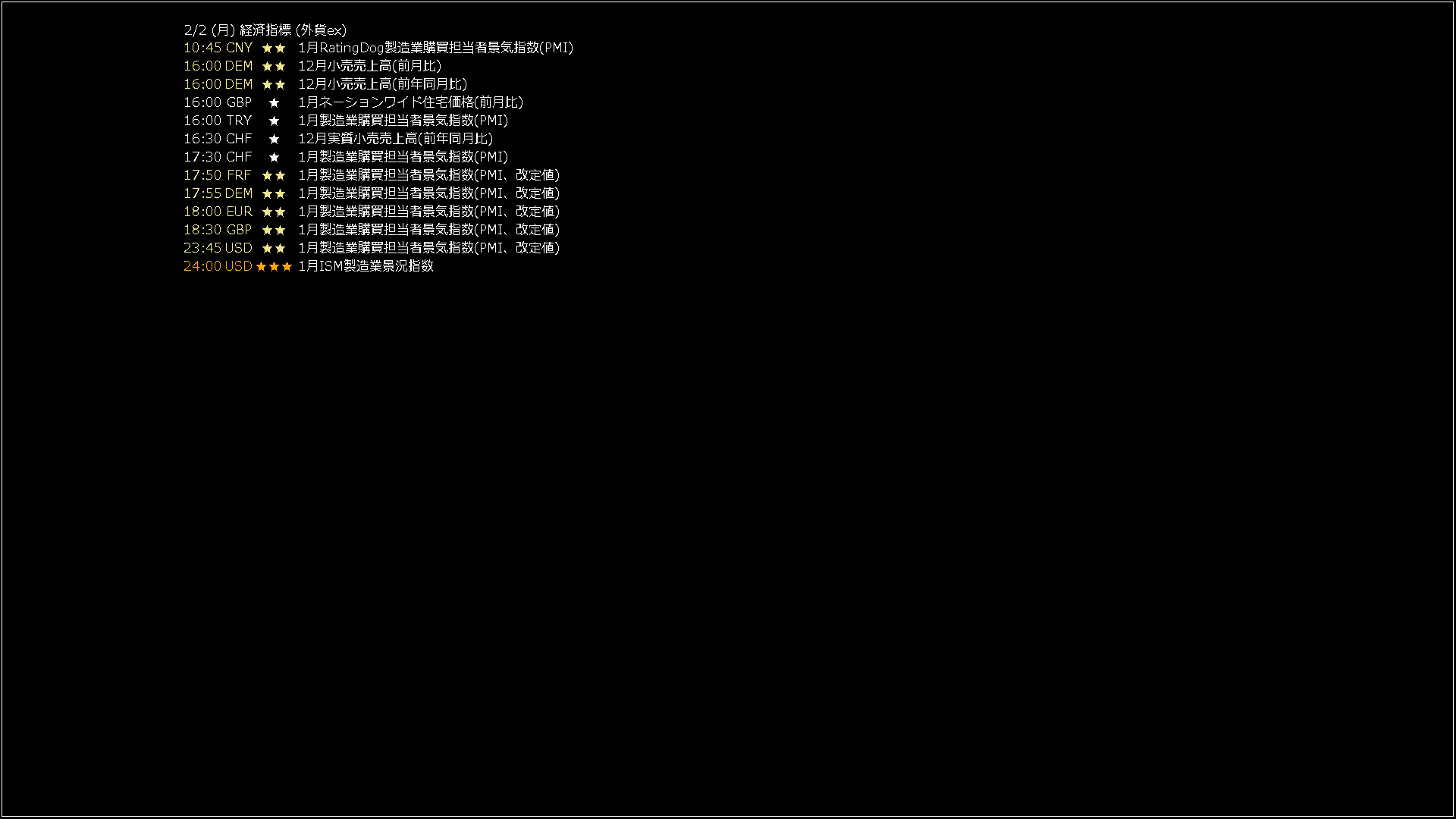The height and width of the screenshot is (819, 1456).
Task: Click the 17:55 DEM time label
Action: pyautogui.click(x=218, y=193)
